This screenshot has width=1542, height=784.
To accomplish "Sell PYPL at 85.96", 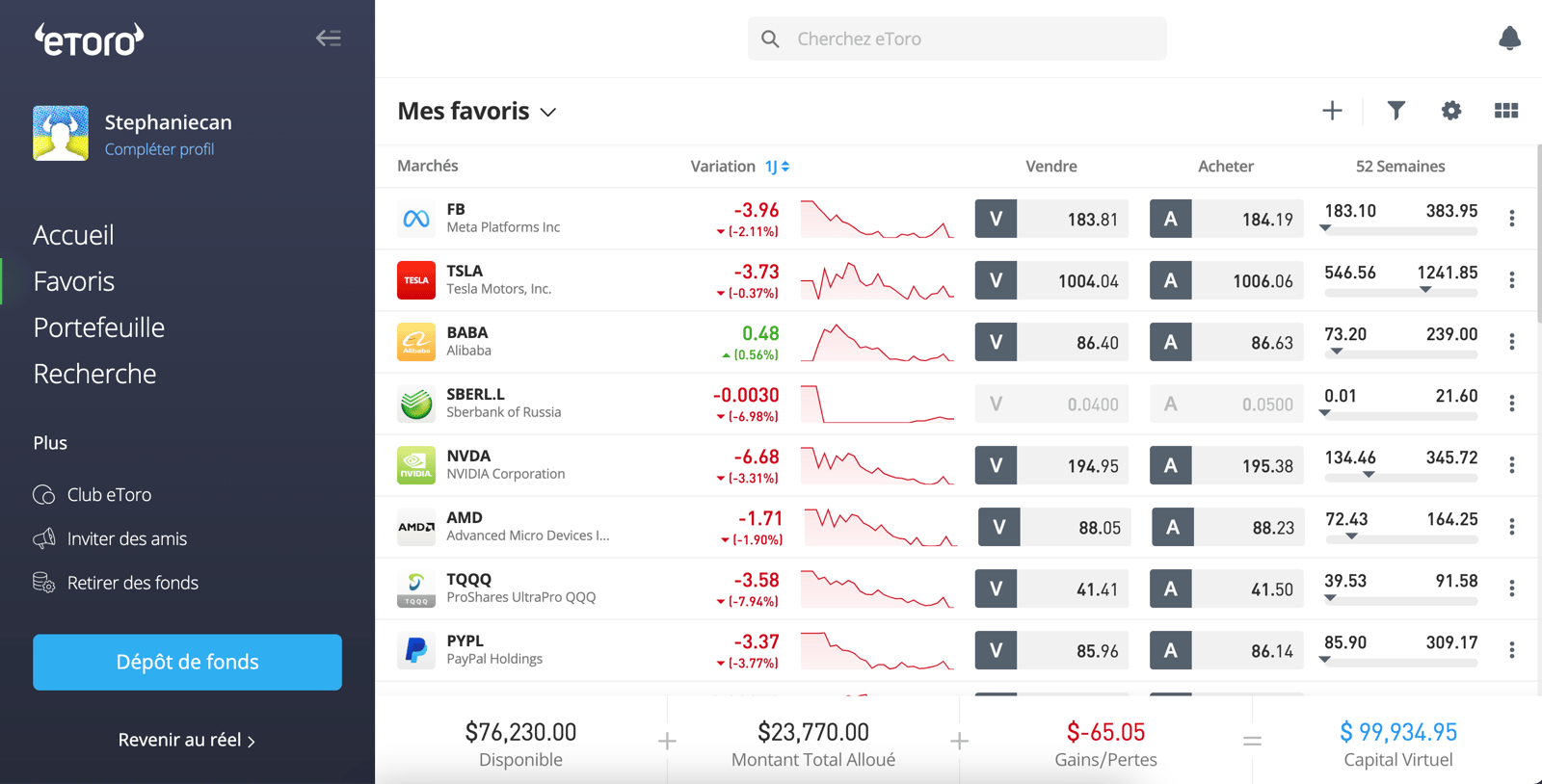I will (1051, 650).
